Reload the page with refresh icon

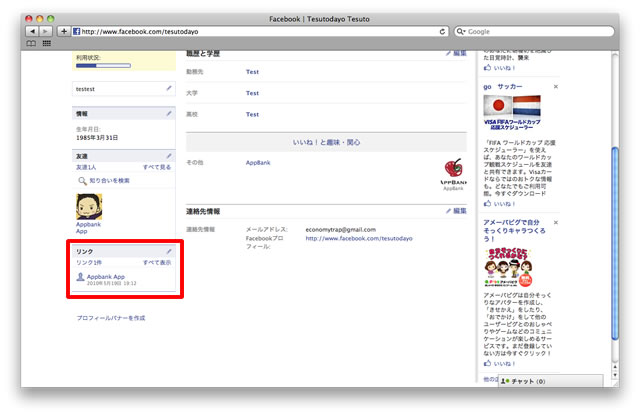coord(442,31)
